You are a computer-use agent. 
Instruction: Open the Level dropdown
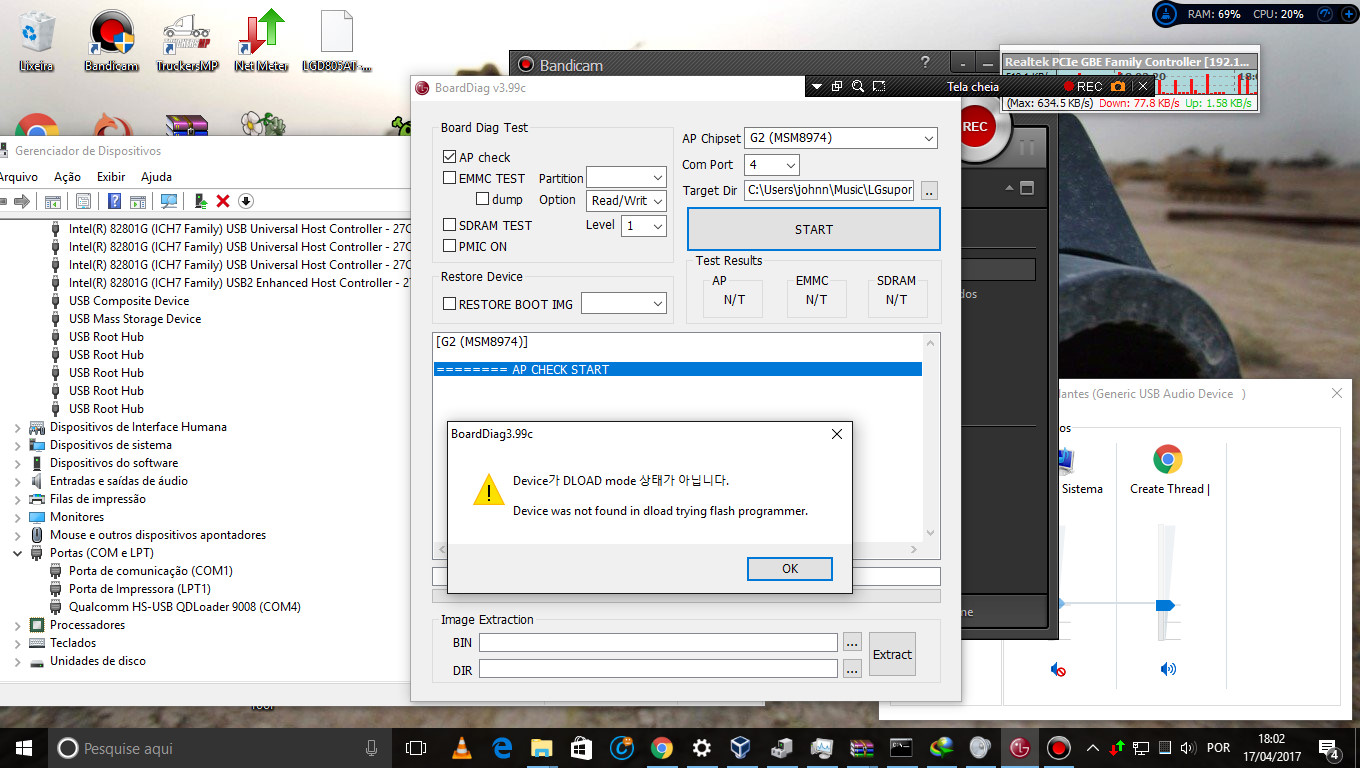coord(644,226)
